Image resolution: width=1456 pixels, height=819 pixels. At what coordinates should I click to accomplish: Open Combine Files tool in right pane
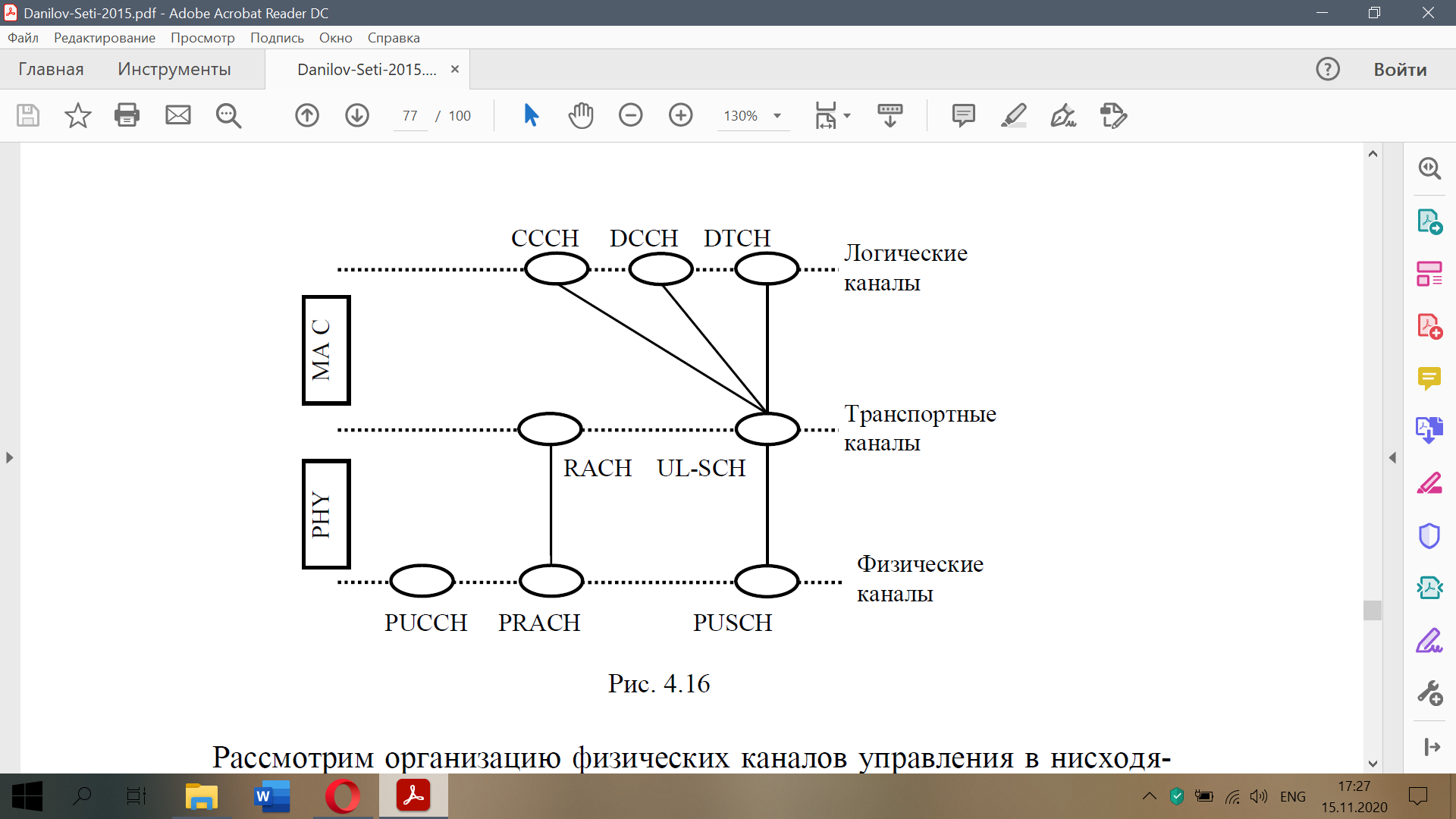click(x=1429, y=430)
